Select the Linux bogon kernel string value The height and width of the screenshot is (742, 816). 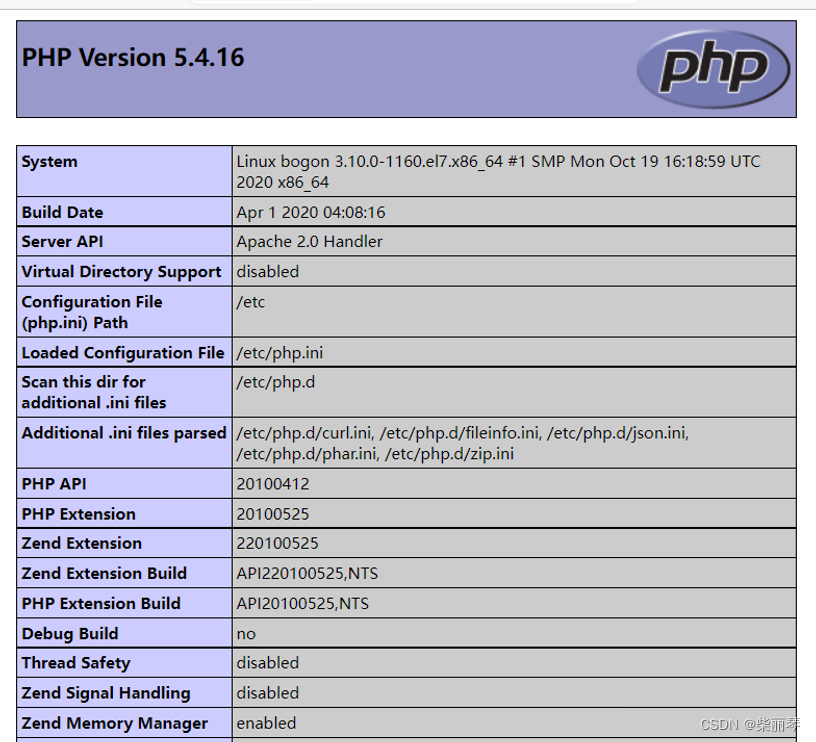[498, 172]
